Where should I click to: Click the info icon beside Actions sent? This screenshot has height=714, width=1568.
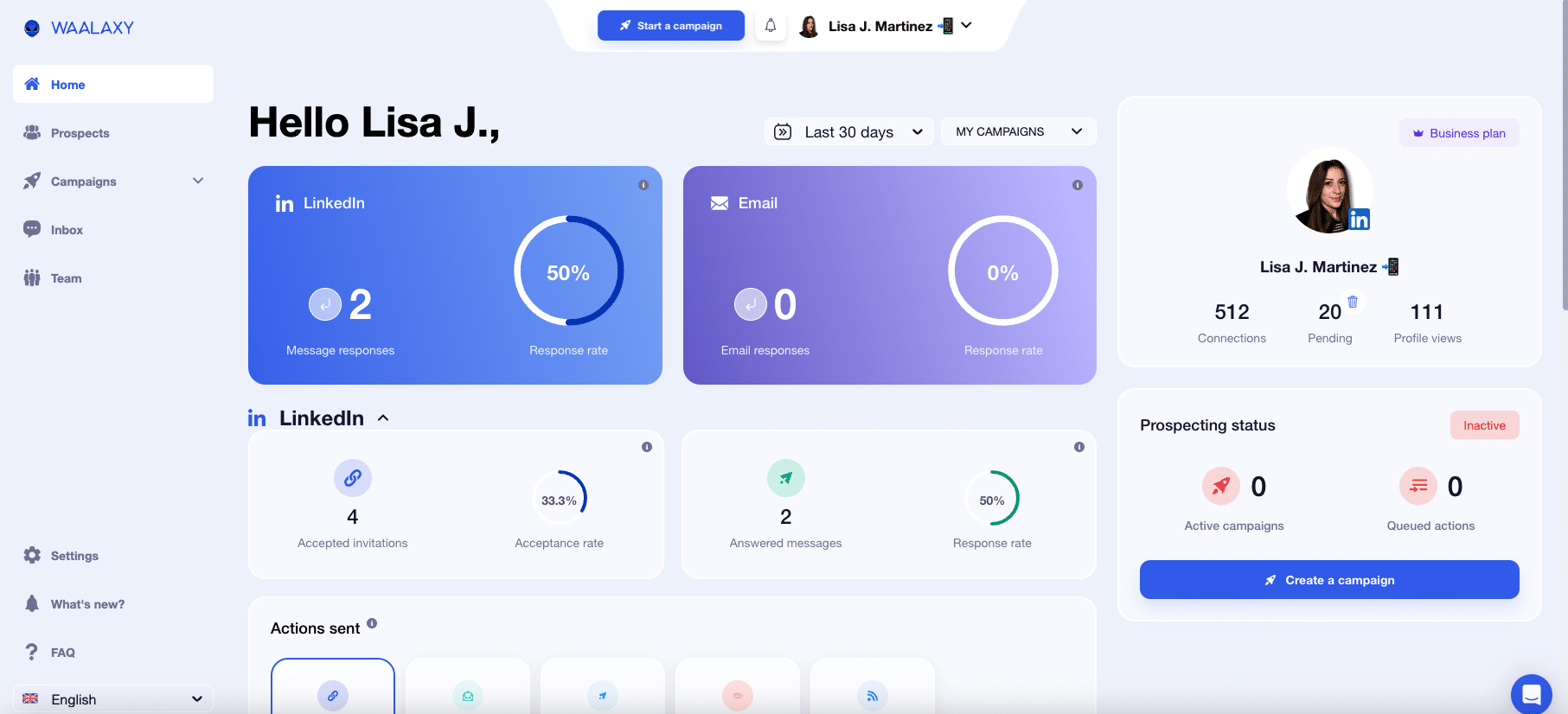click(372, 623)
